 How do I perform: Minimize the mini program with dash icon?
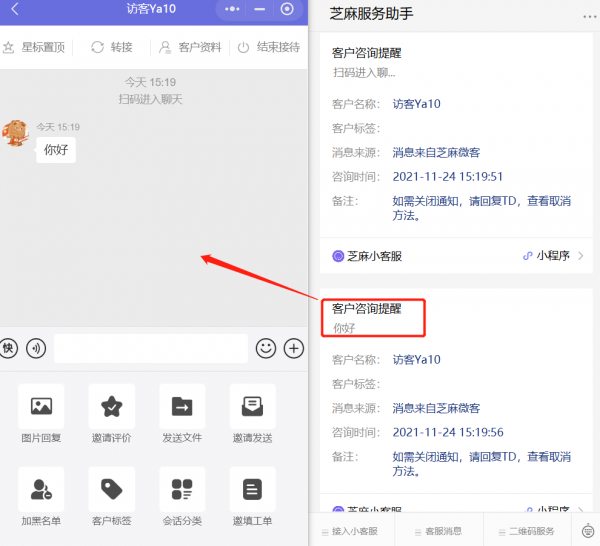[259, 9]
